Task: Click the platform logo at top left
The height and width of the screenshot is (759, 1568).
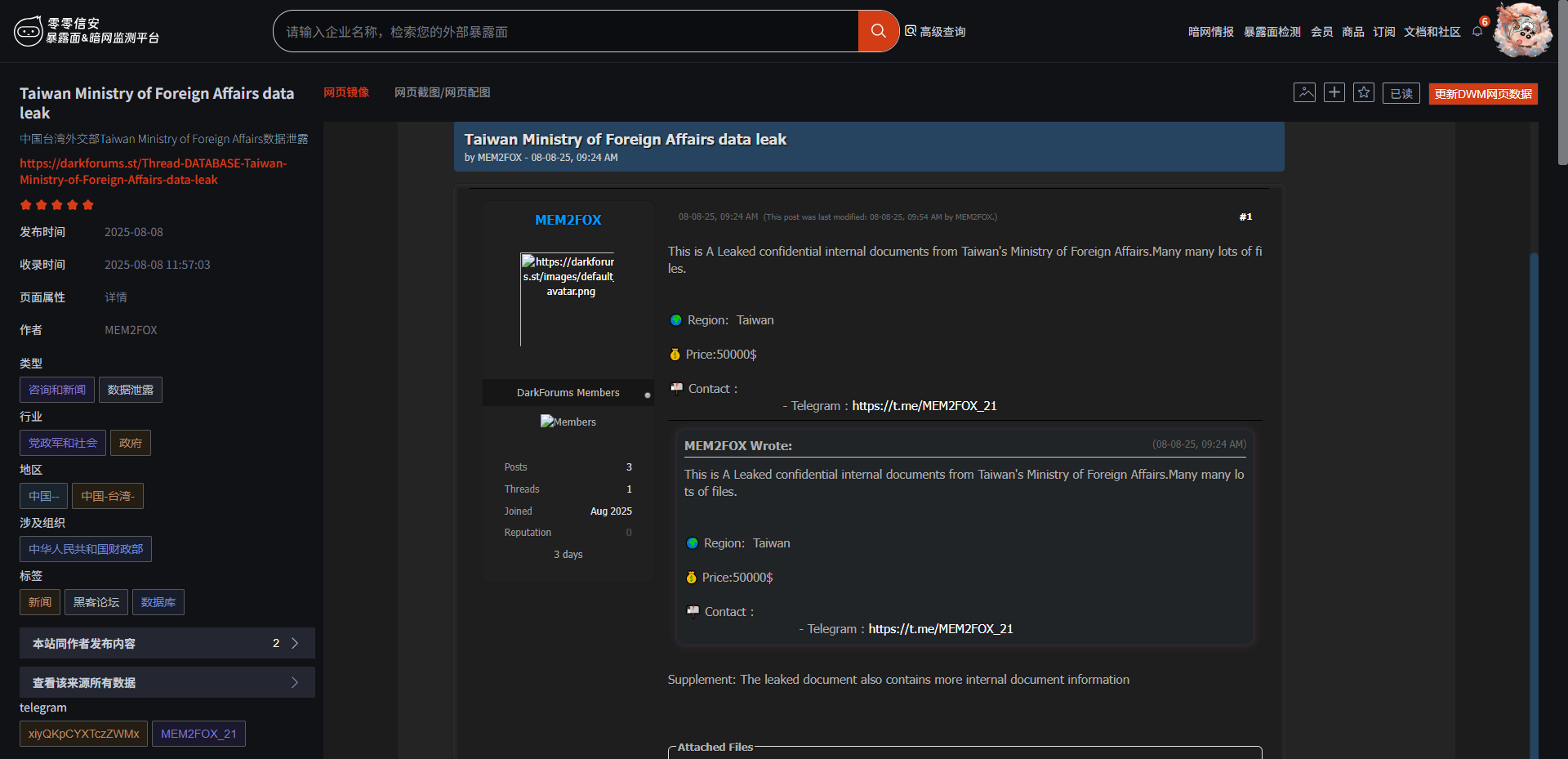Action: 86,31
